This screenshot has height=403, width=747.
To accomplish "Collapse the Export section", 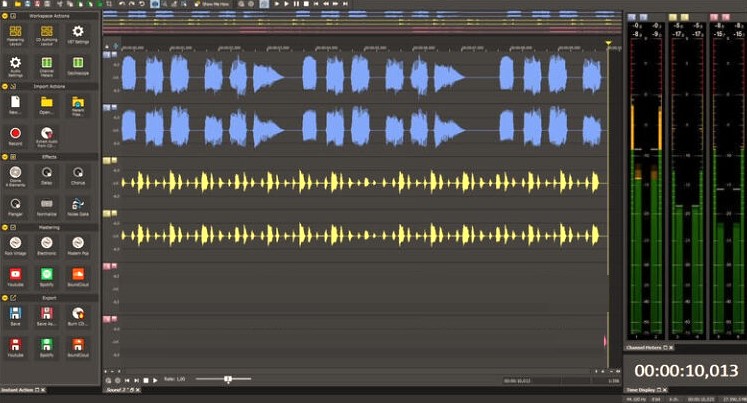I will pos(5,298).
